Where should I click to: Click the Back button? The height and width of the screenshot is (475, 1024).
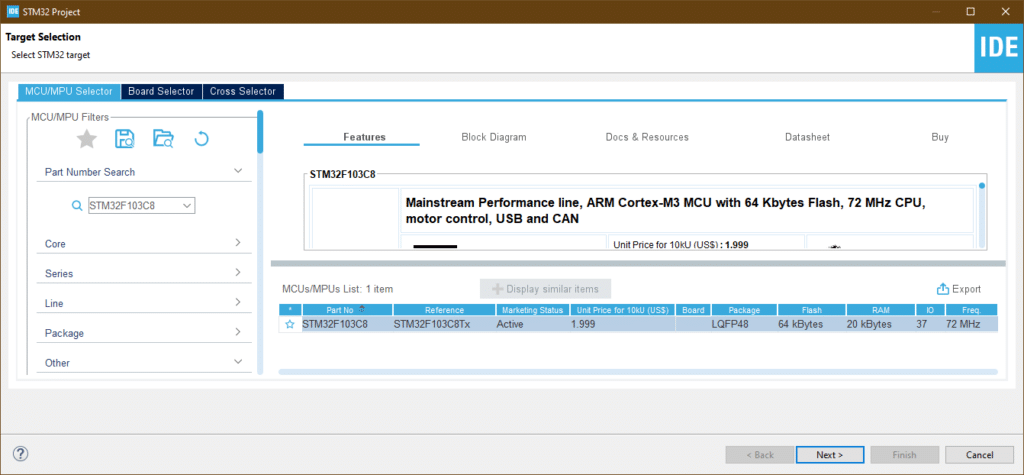tap(758, 454)
